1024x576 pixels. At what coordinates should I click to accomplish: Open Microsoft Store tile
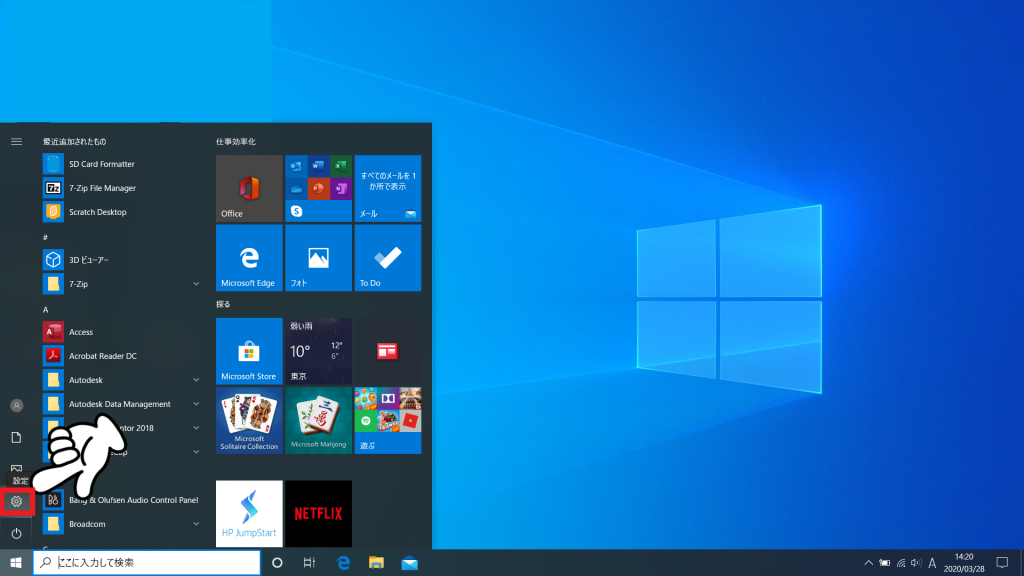click(249, 351)
